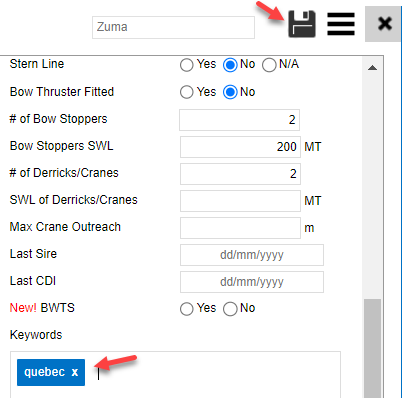Select N/A for Stern Line
The width and height of the screenshot is (402, 398).
269,65
